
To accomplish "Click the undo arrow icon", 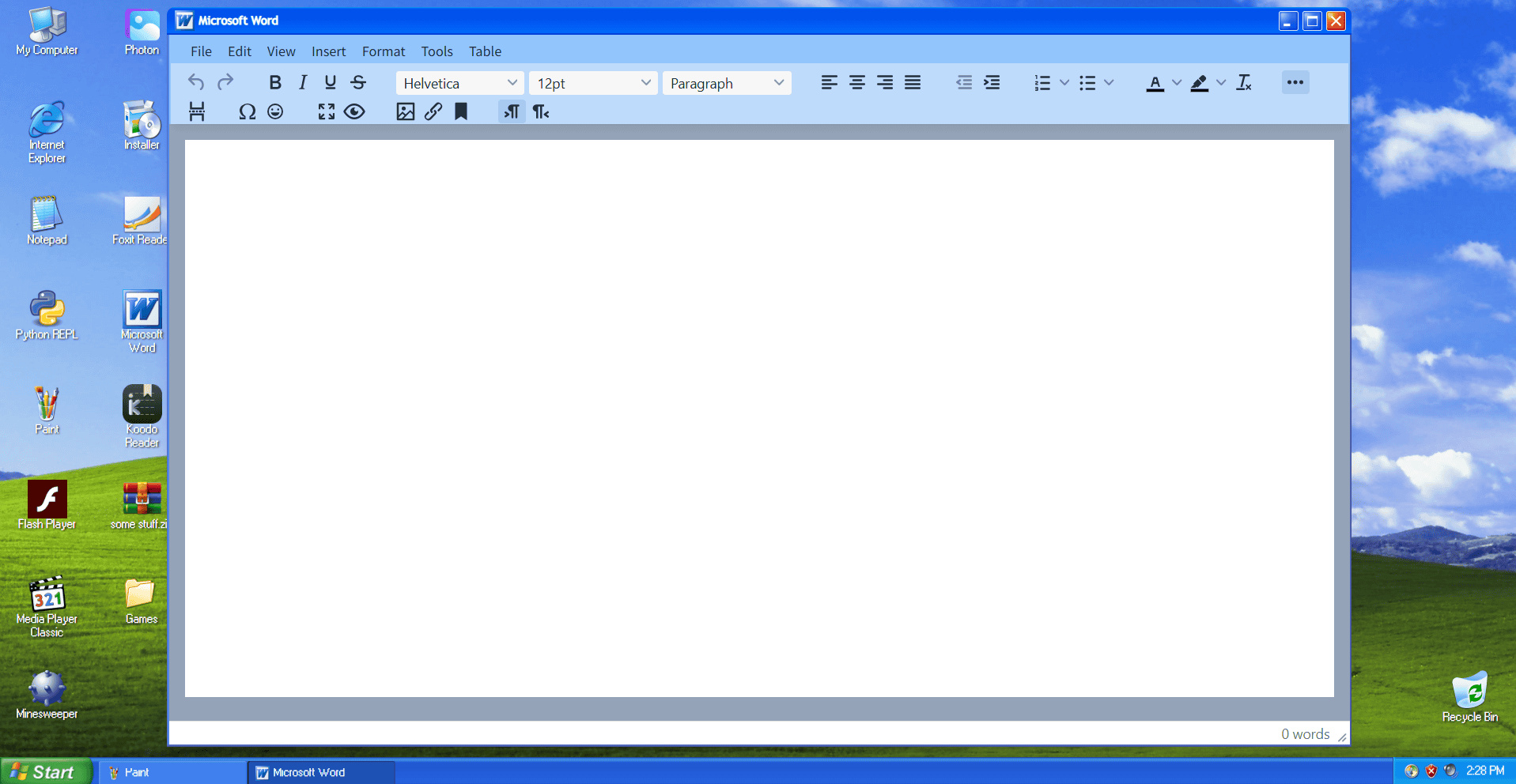I will (195, 82).
